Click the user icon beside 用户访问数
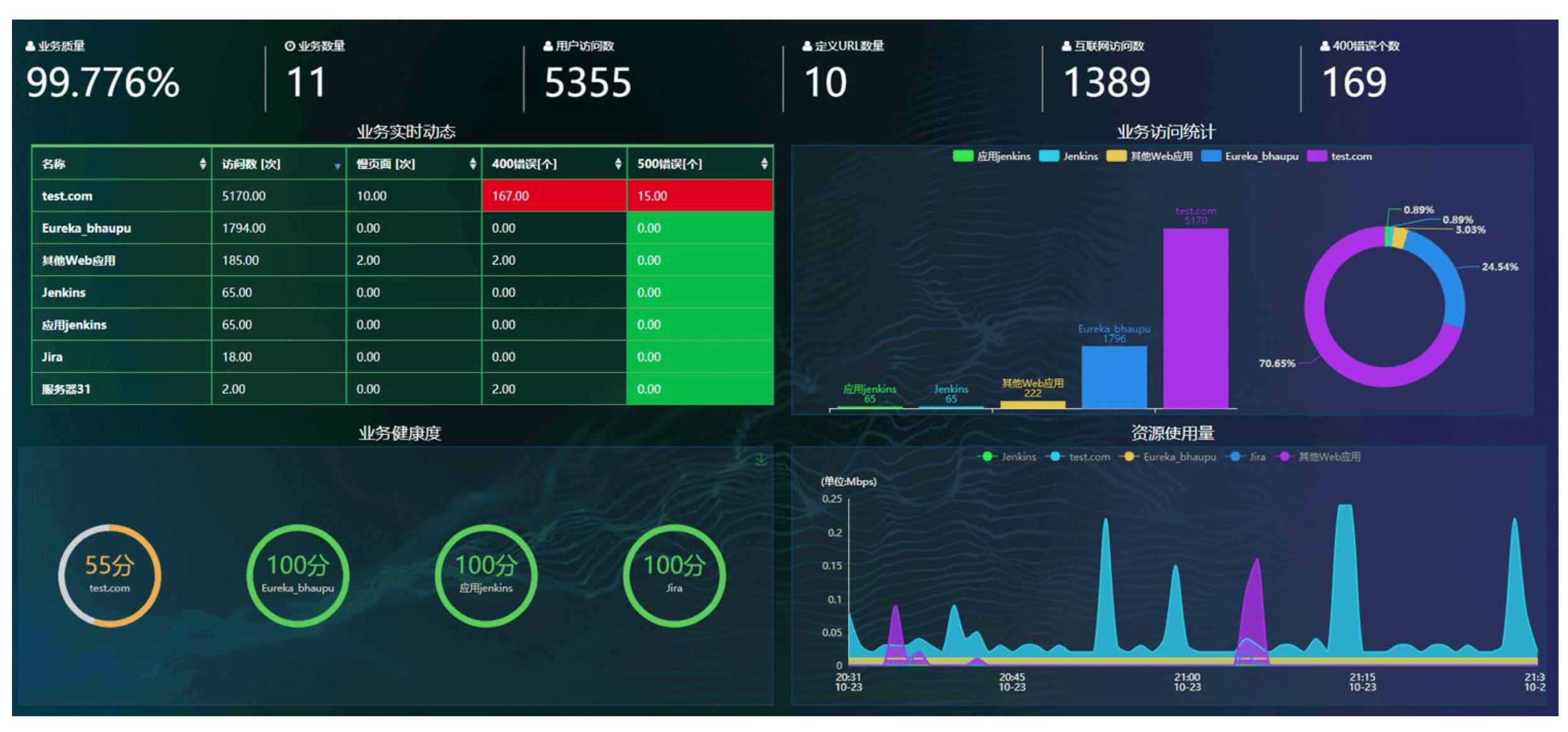The height and width of the screenshot is (732, 1568). tap(548, 46)
